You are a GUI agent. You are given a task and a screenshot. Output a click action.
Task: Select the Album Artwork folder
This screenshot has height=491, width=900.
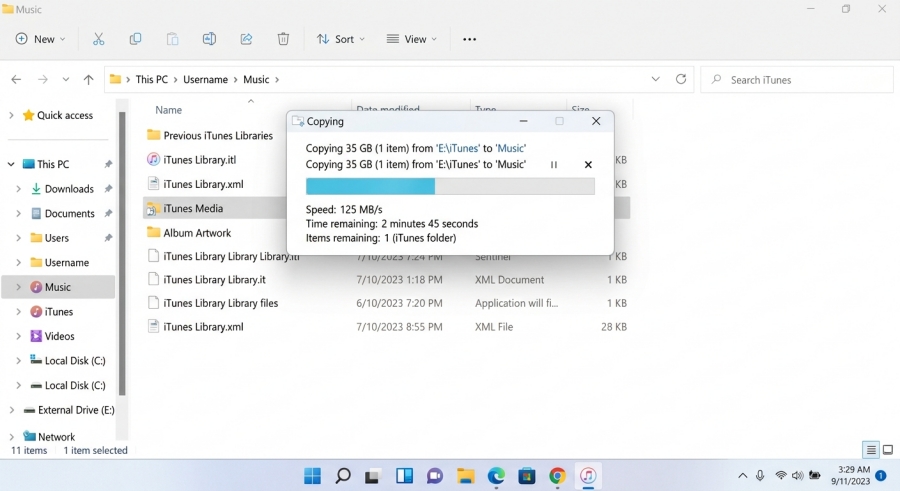pos(197,233)
